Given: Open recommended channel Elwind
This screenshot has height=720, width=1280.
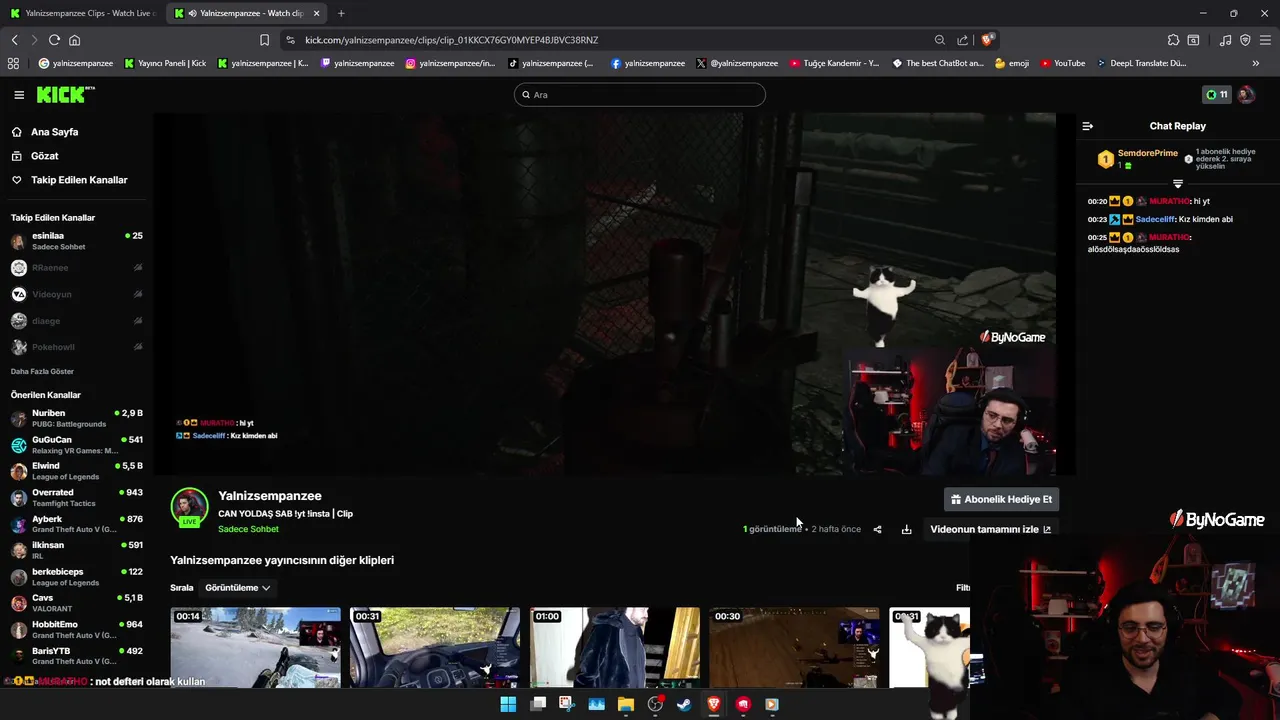Looking at the screenshot, I should pos(76,471).
